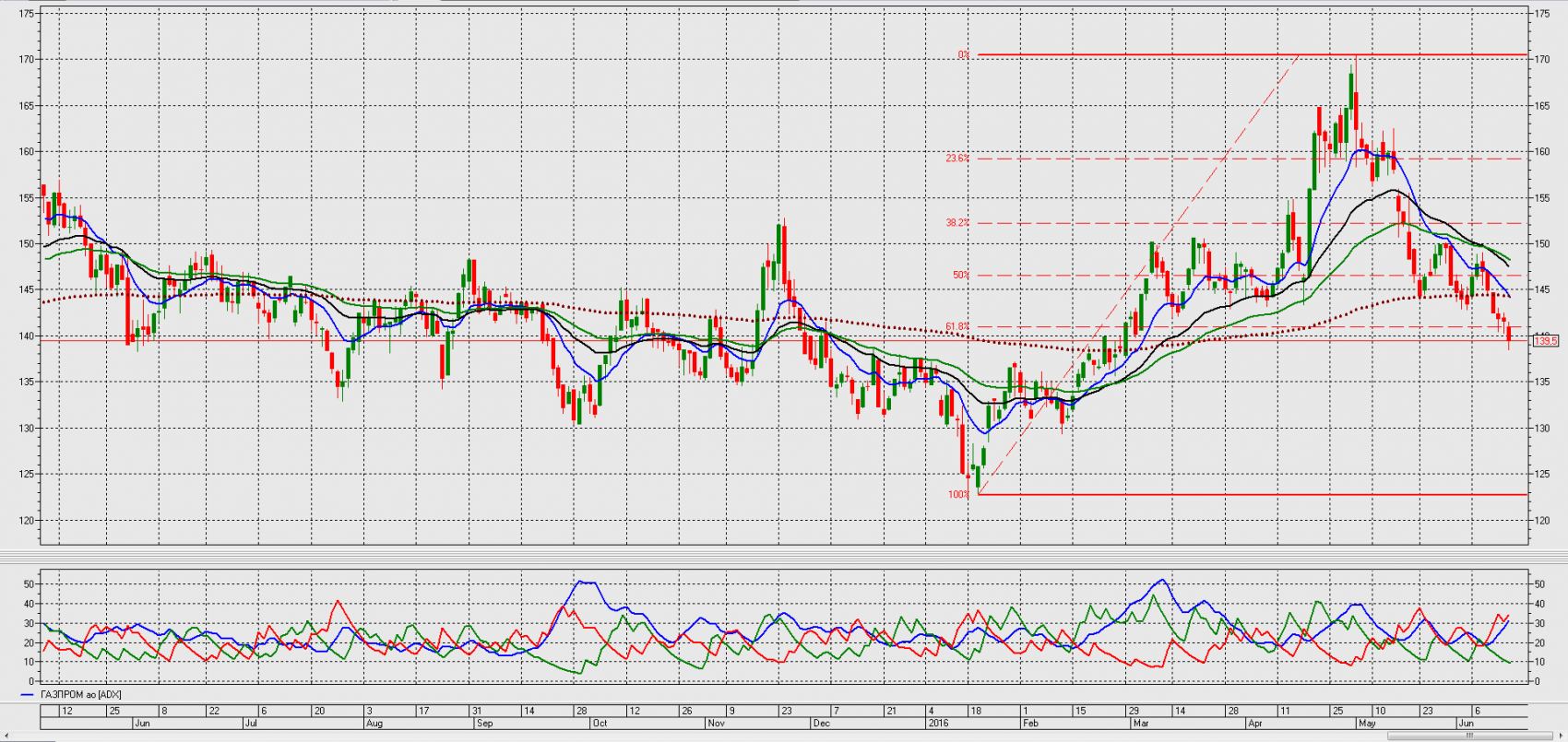The image size is (1568, 742).
Task: Select the 100% Fibonacci level label
Action: click(x=959, y=495)
